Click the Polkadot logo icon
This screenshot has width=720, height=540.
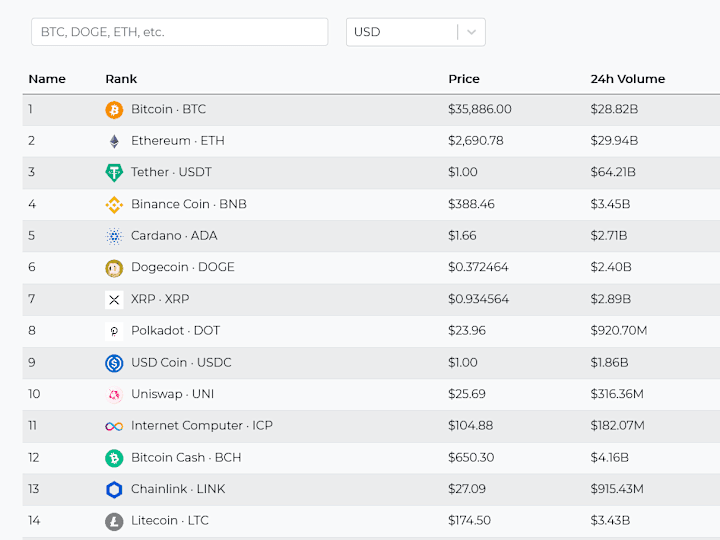[114, 332]
